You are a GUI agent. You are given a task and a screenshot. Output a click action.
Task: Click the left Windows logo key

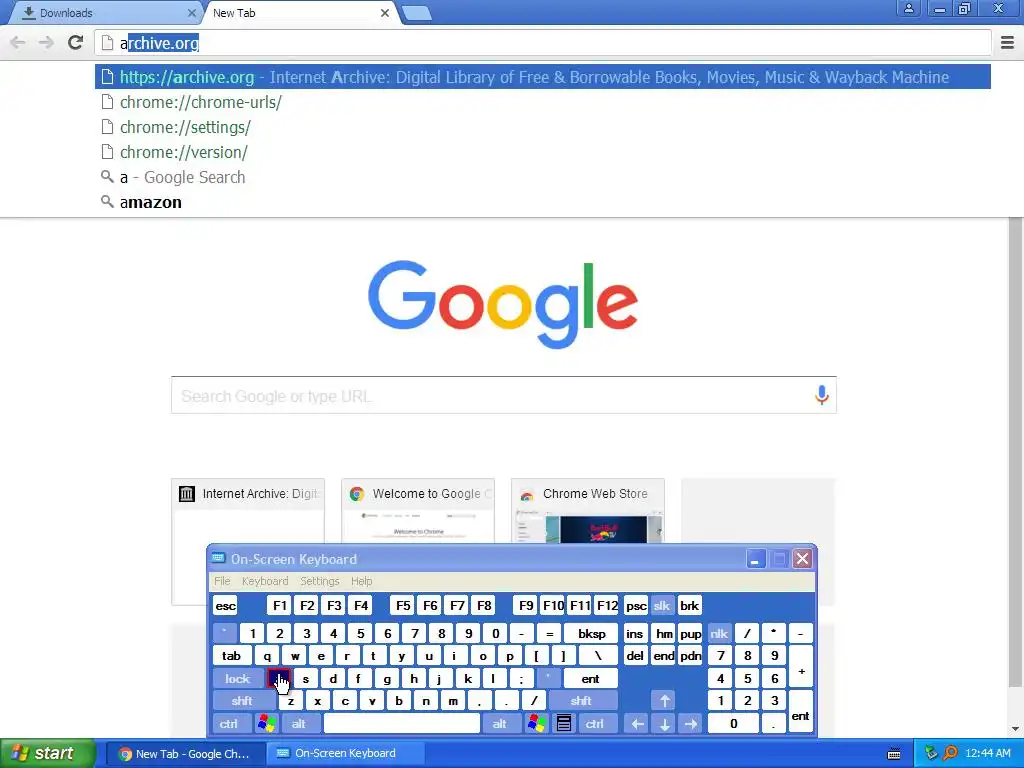266,724
